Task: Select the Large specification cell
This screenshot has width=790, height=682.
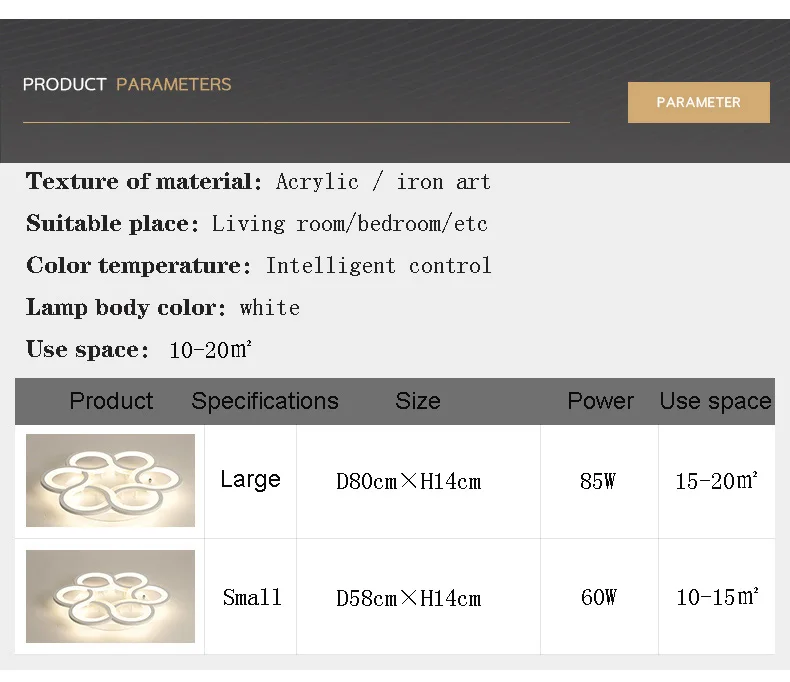Action: (250, 480)
